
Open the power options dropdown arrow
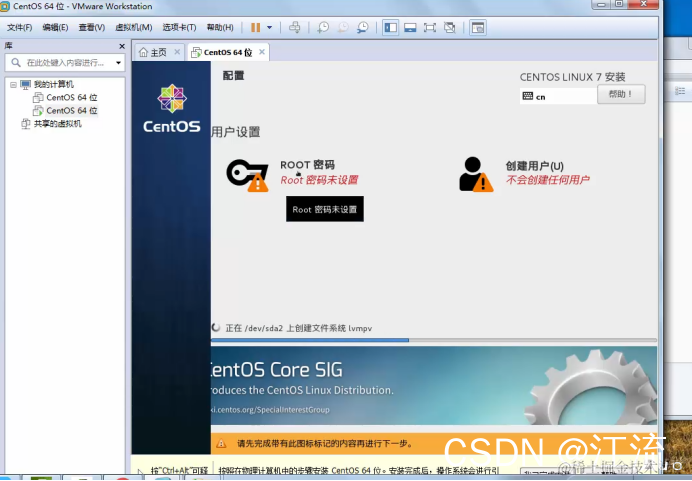click(269, 27)
